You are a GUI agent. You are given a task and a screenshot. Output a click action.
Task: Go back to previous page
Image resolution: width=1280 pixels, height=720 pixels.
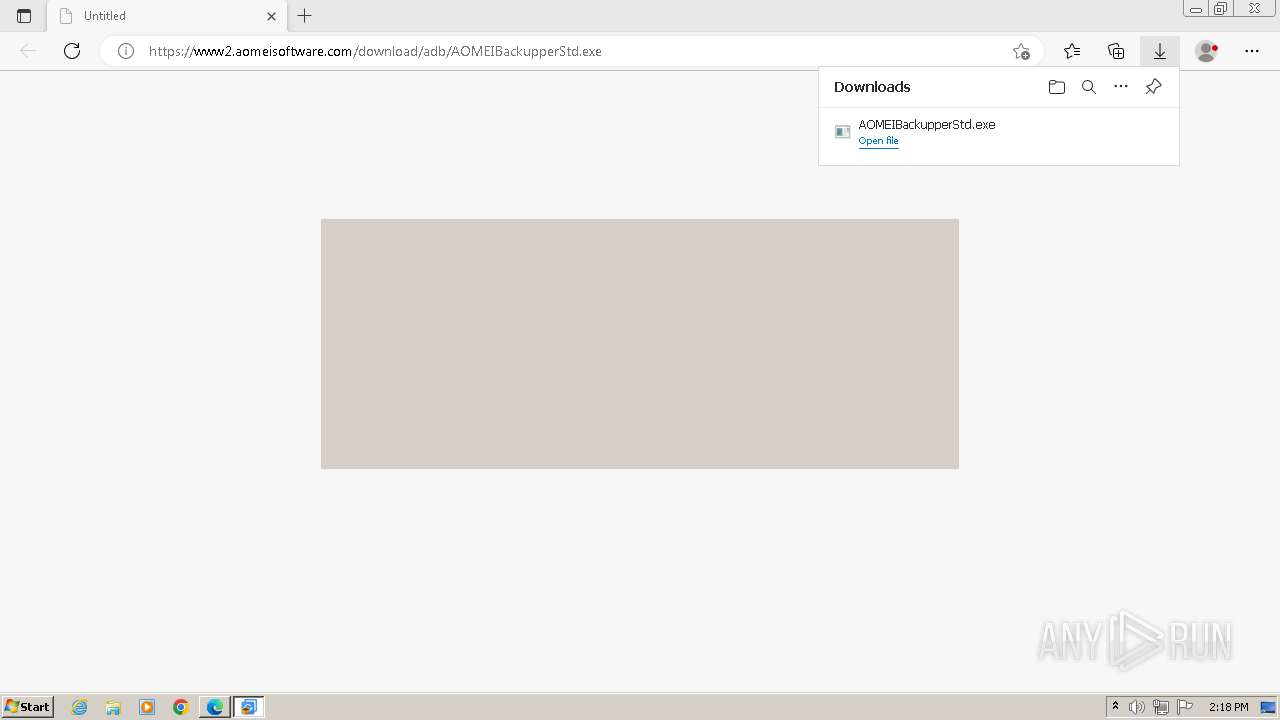click(28, 51)
